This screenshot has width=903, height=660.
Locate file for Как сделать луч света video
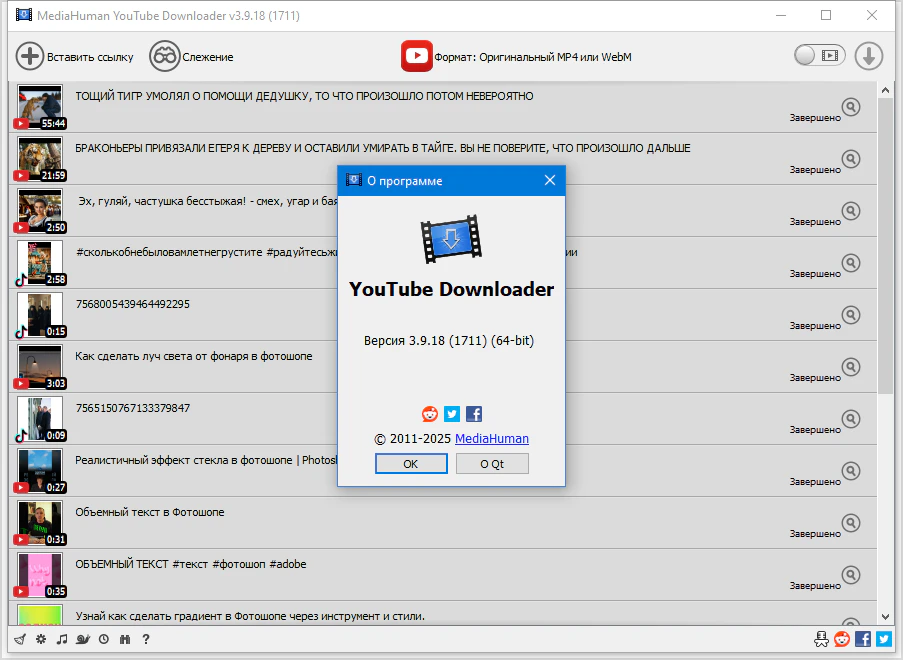(851, 367)
